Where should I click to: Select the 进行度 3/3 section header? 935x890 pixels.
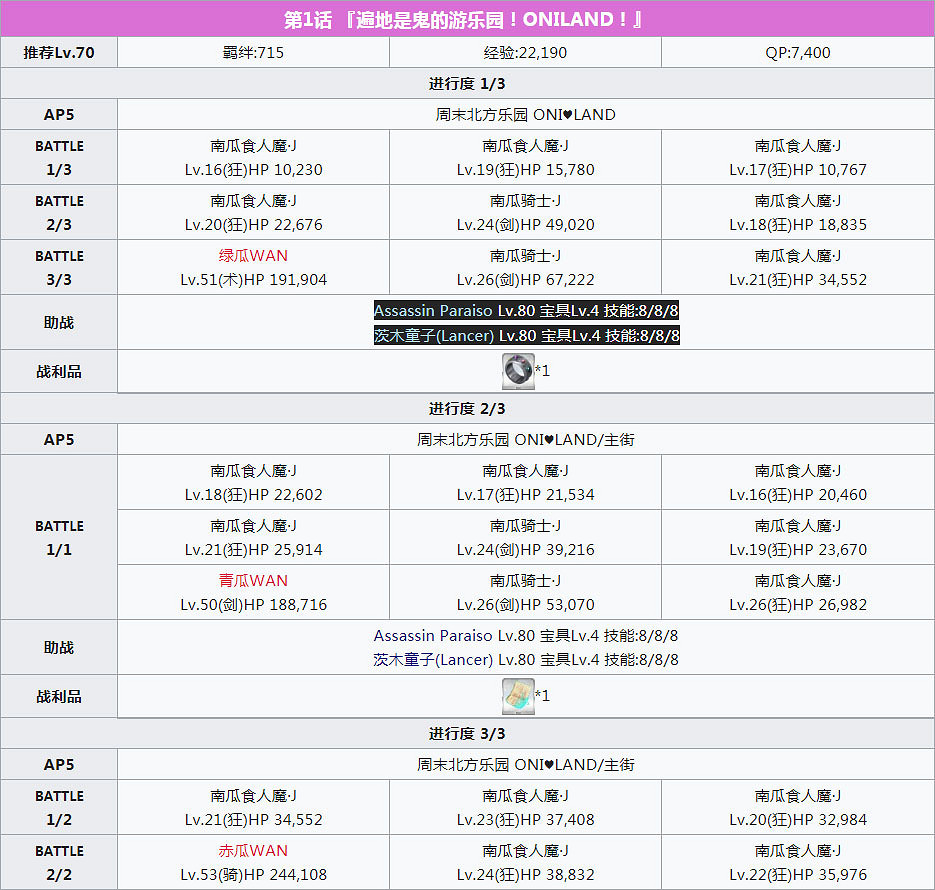[x=467, y=733]
